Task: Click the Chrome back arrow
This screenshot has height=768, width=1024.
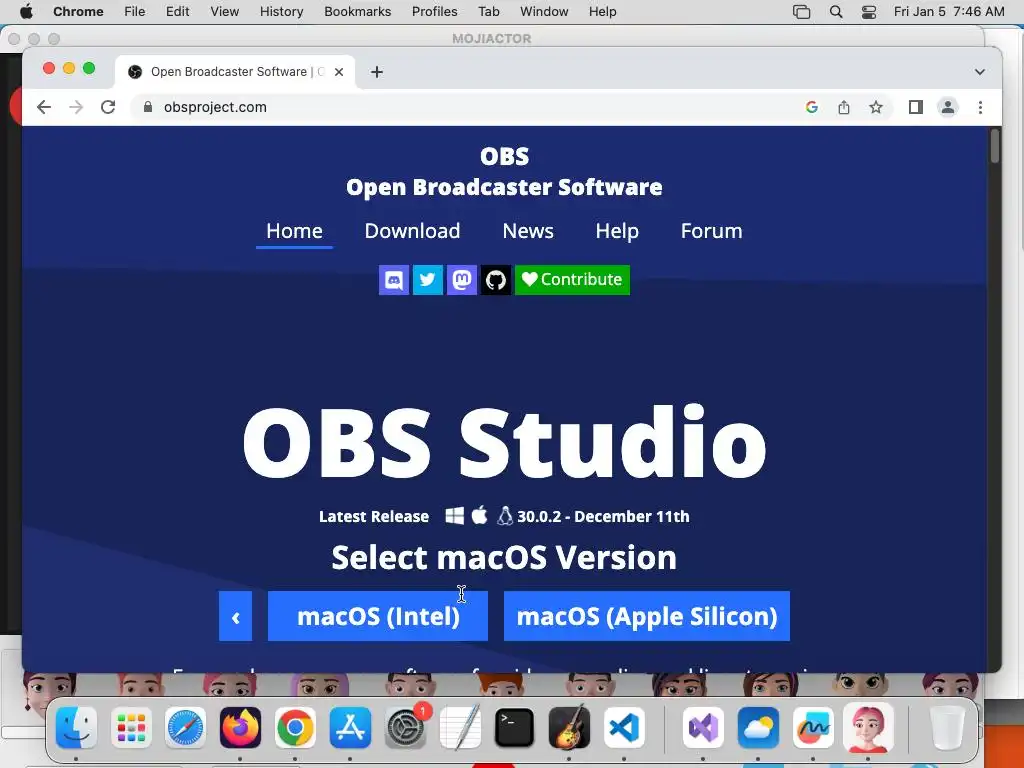Action: click(44, 107)
